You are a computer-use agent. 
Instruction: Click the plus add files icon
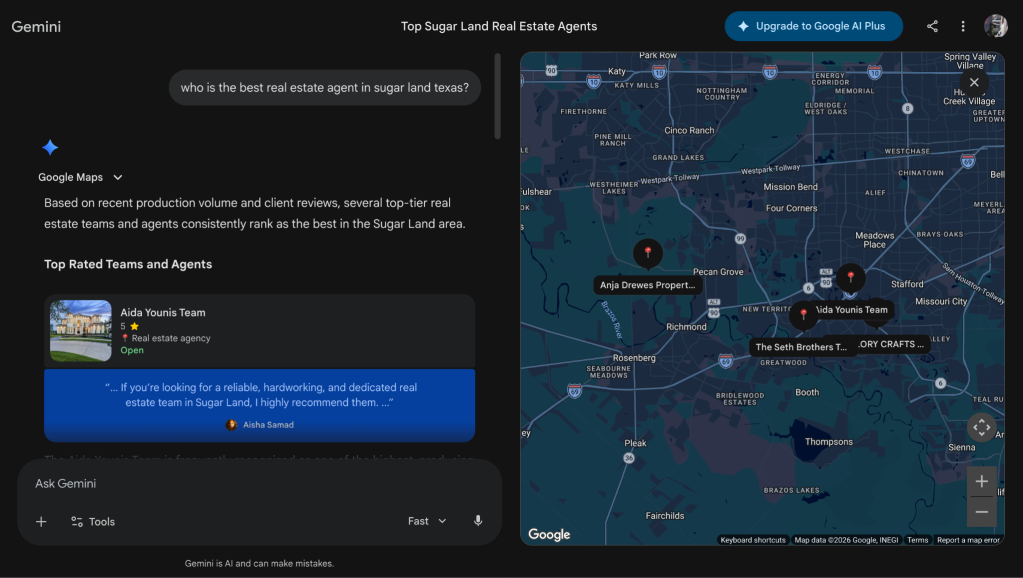(x=41, y=521)
